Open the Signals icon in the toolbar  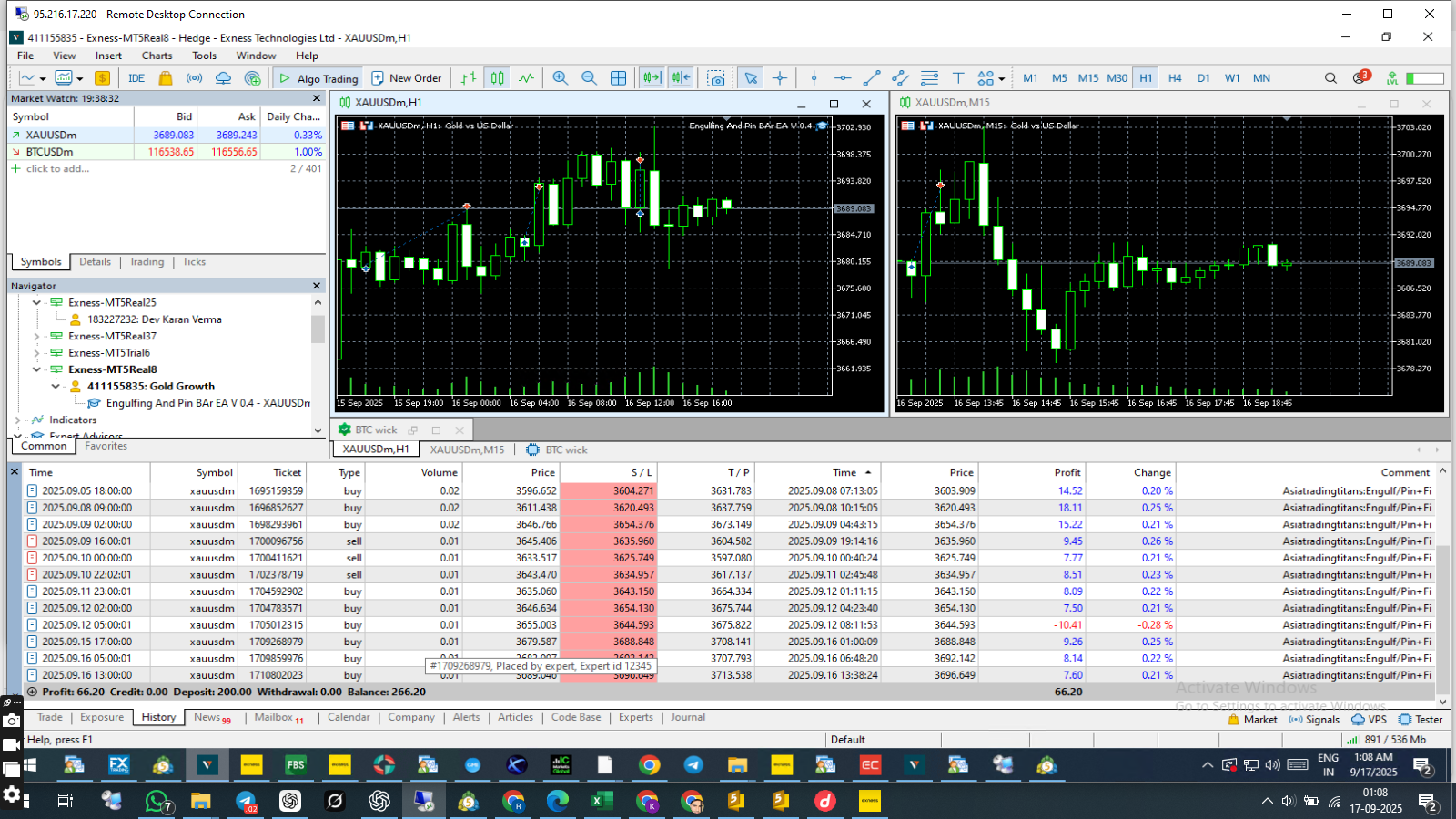[195, 78]
